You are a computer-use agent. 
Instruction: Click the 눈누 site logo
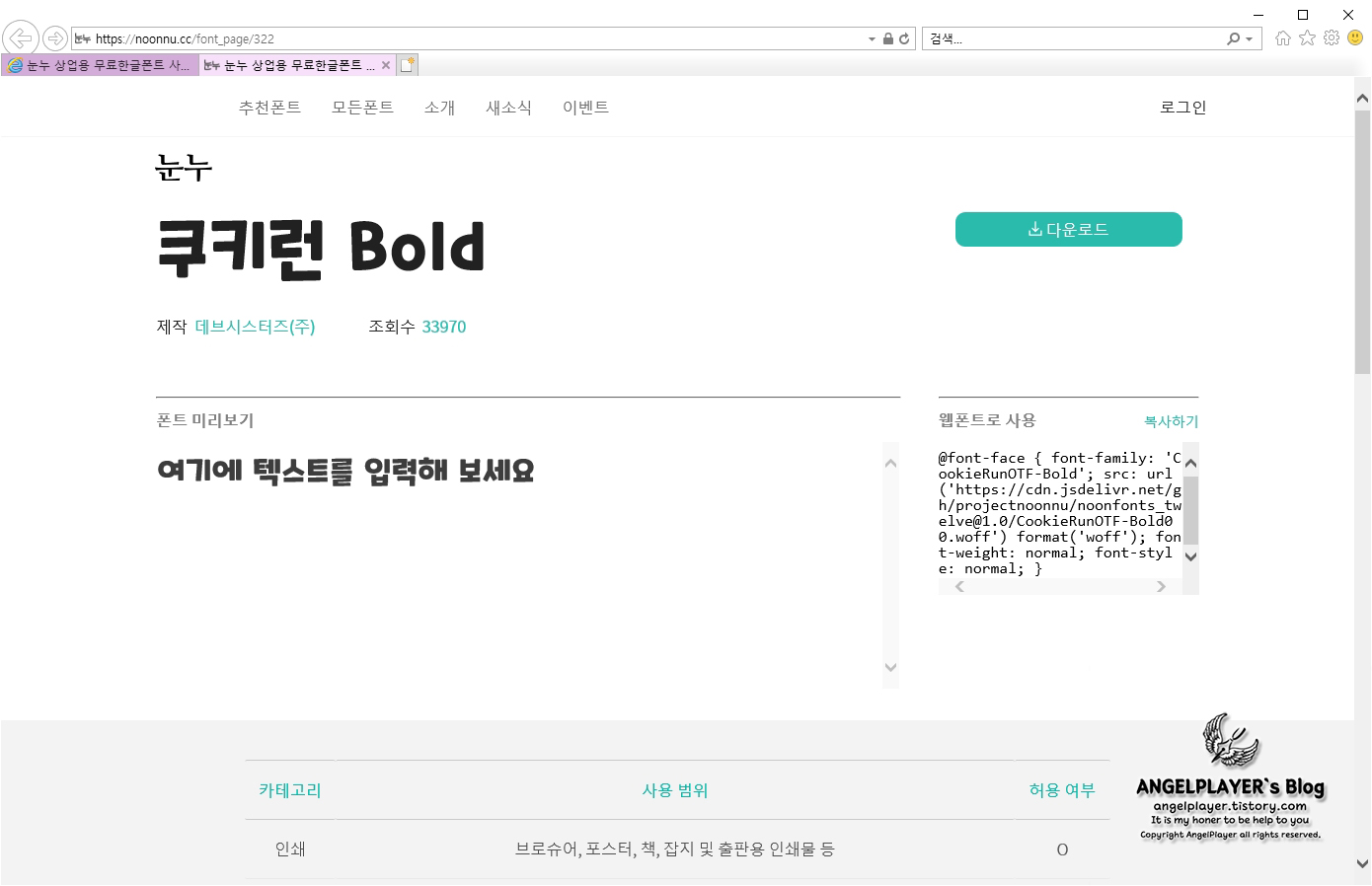click(184, 168)
